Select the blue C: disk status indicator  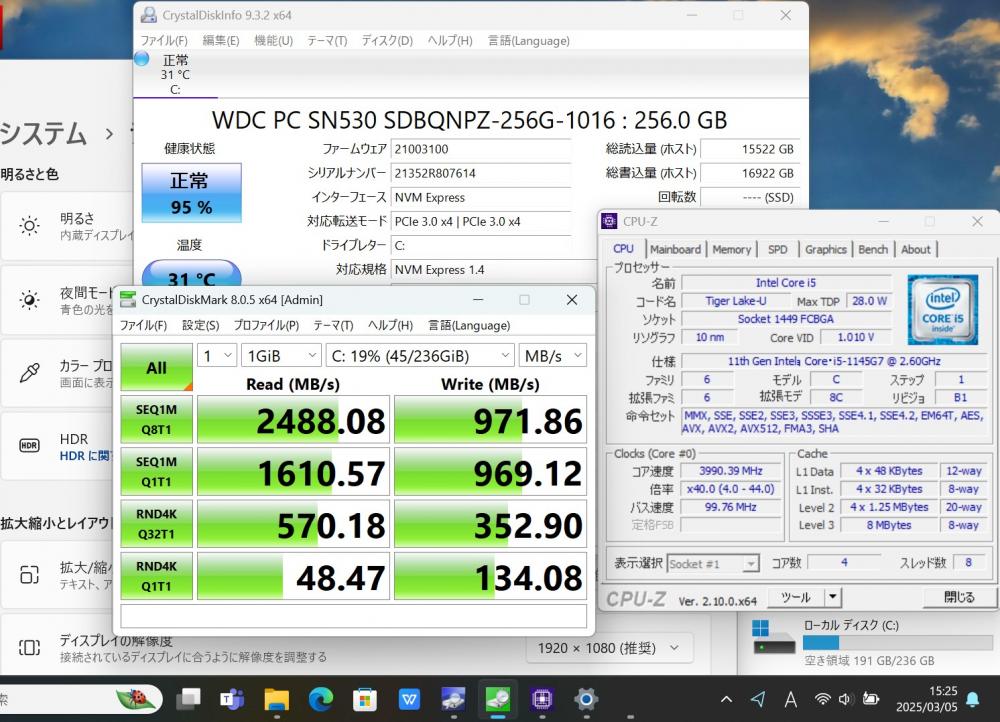pyautogui.click(x=142, y=59)
